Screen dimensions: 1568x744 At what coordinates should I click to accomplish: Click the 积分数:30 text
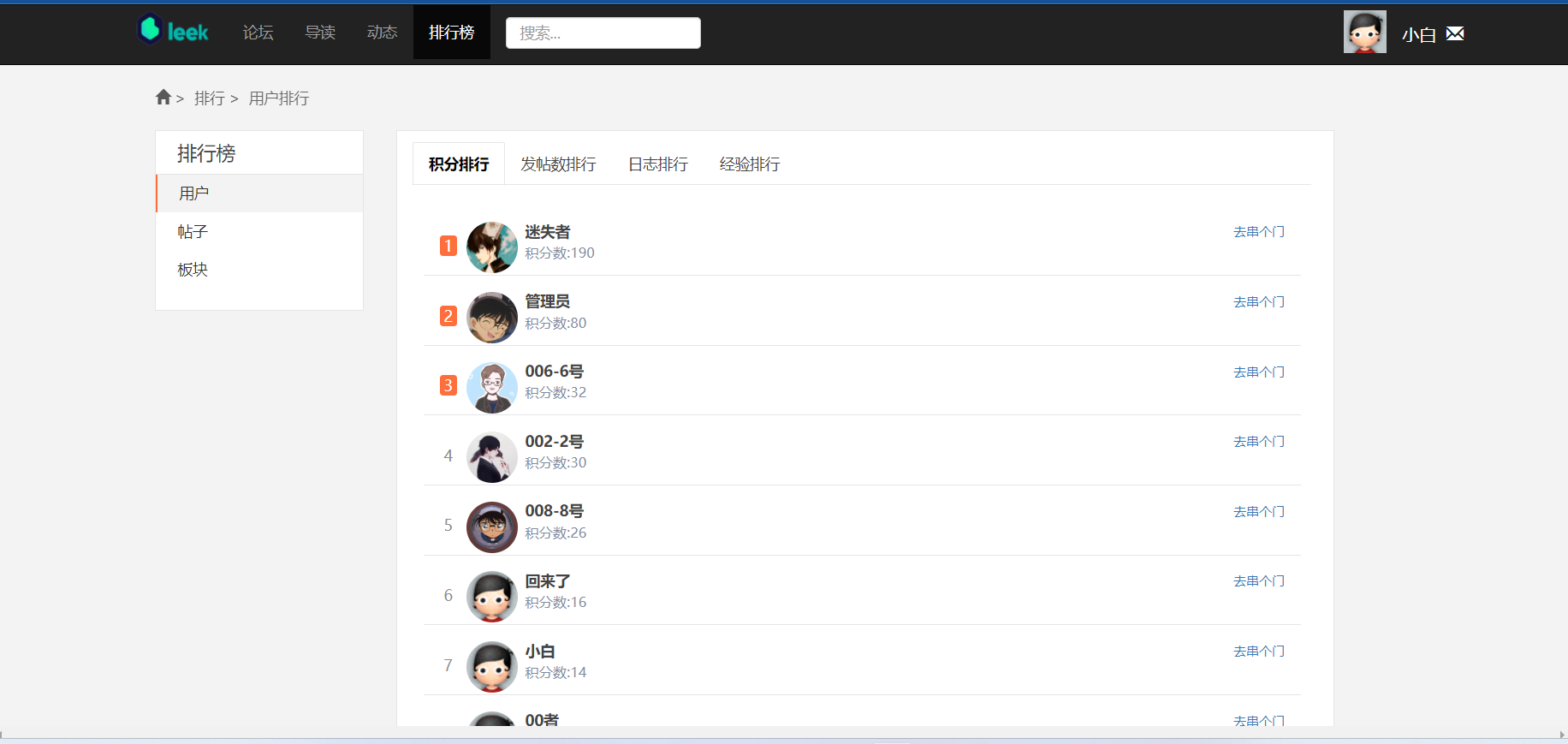555,463
